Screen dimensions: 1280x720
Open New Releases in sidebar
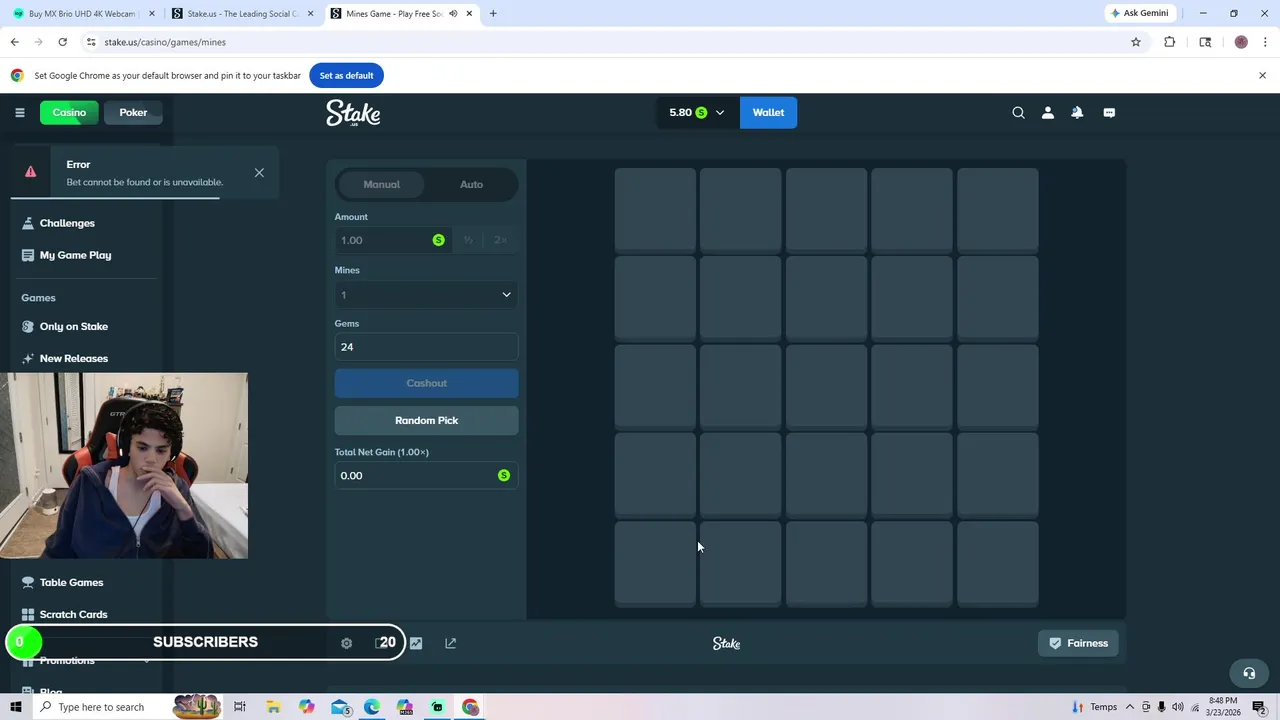74,358
